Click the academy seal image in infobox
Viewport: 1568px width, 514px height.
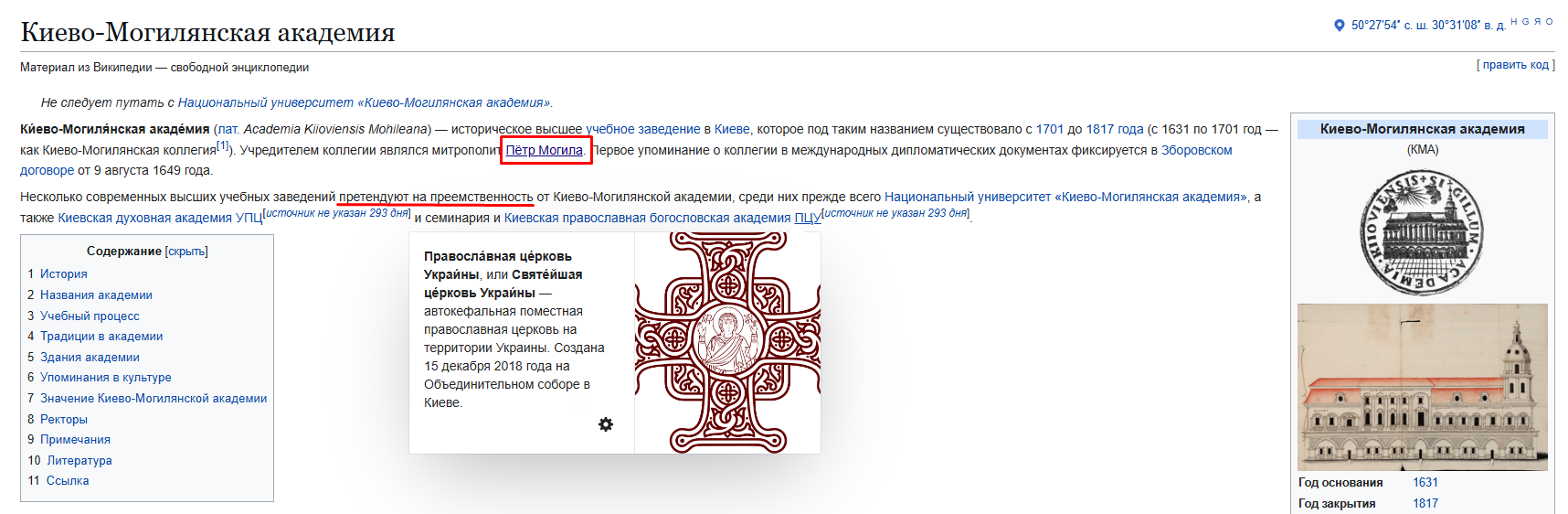(x=1423, y=232)
